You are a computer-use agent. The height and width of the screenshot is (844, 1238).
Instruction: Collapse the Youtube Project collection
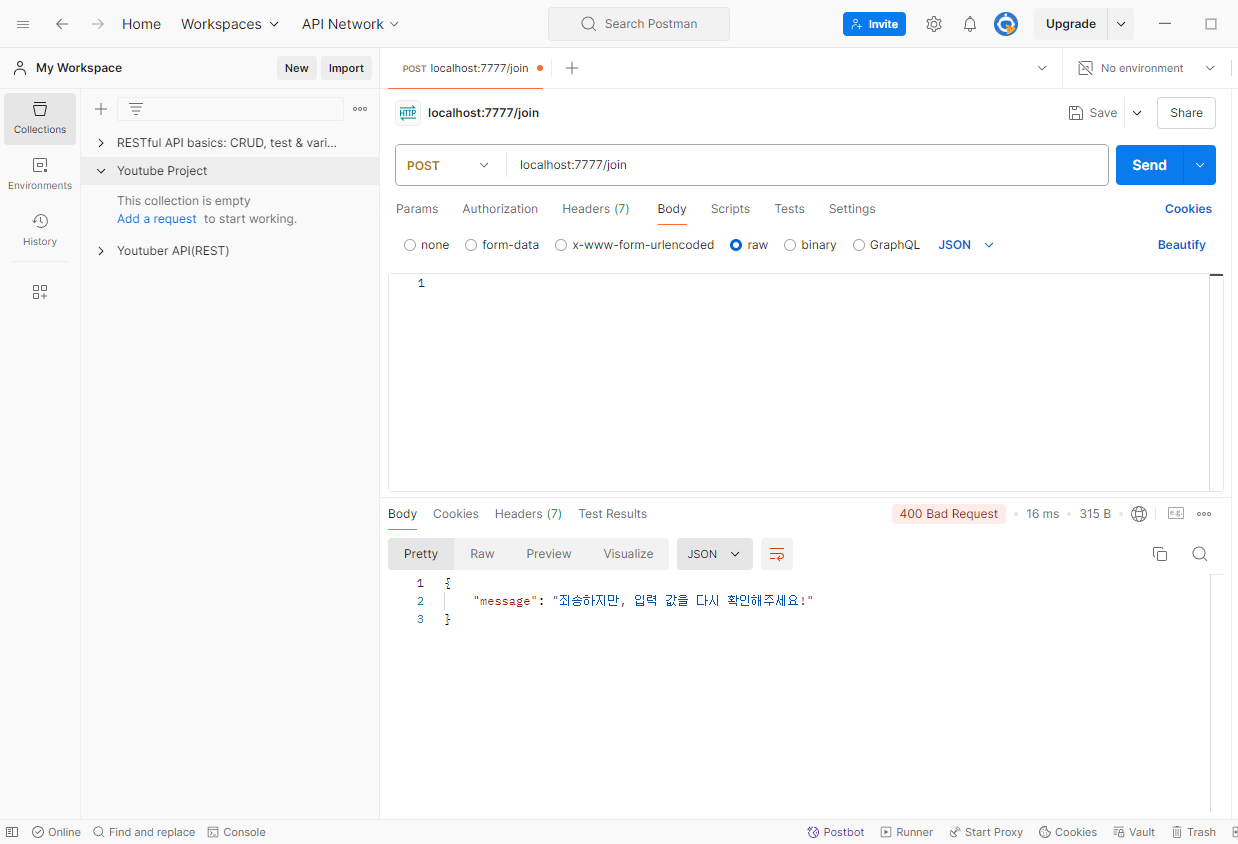point(101,171)
